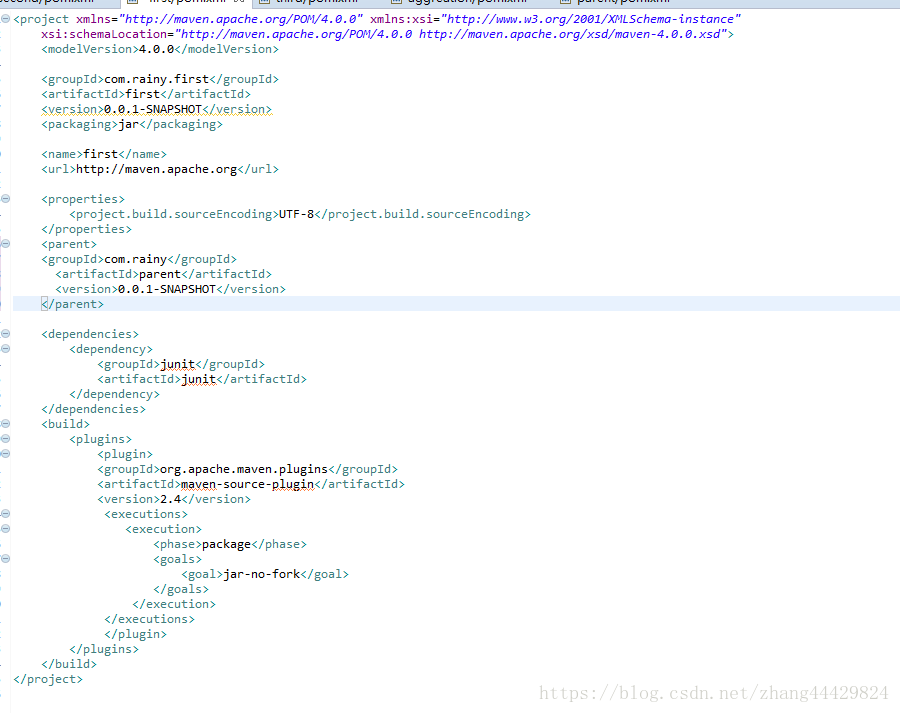Click the closing plugins tag
This screenshot has height=713, width=900.
pyautogui.click(x=104, y=649)
